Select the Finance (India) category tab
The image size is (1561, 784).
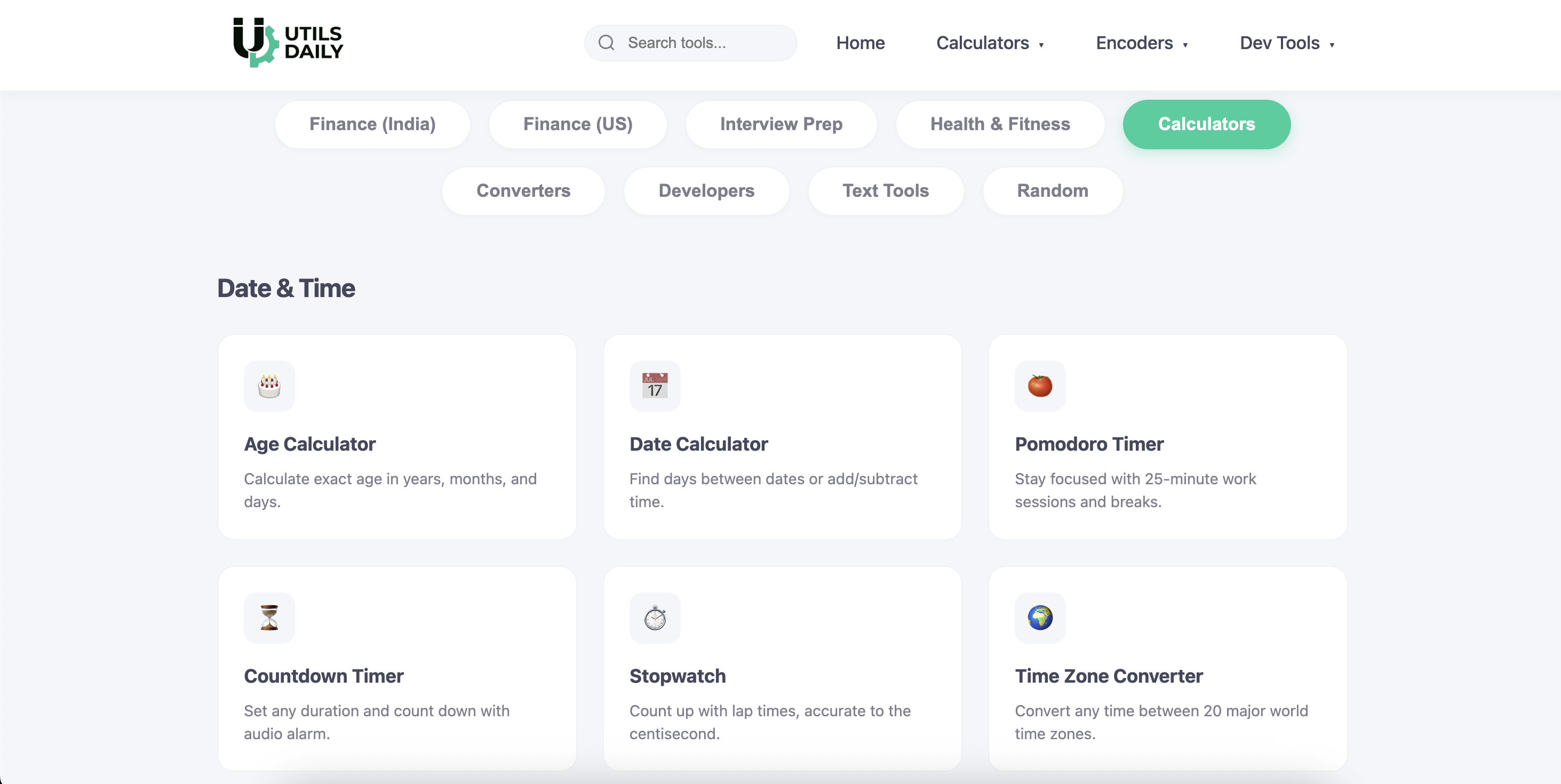click(x=372, y=124)
